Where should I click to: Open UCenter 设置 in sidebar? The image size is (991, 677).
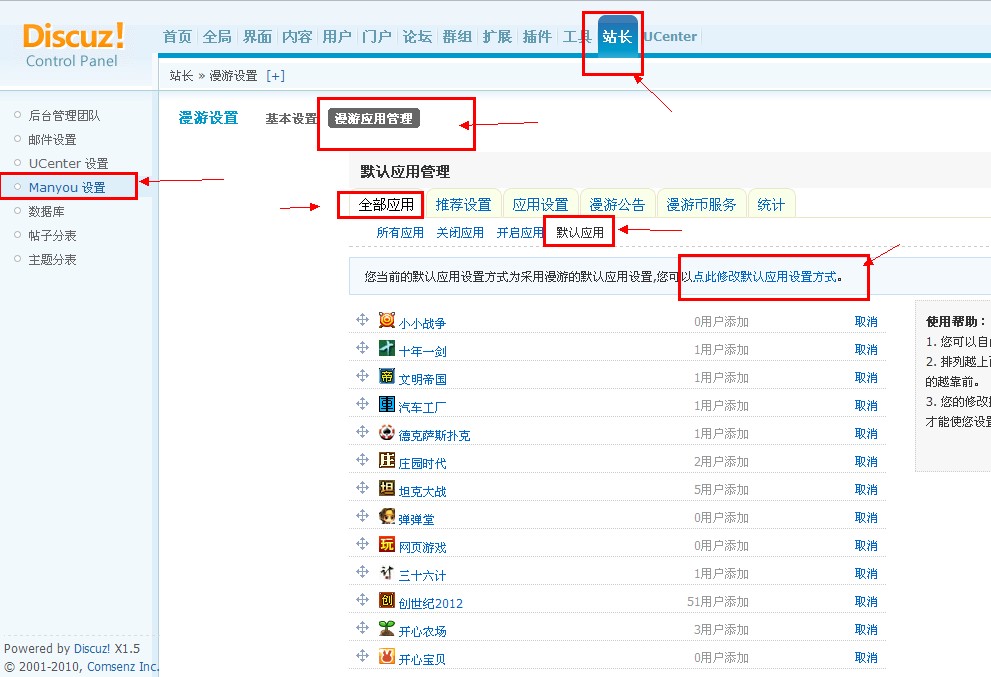coord(68,164)
